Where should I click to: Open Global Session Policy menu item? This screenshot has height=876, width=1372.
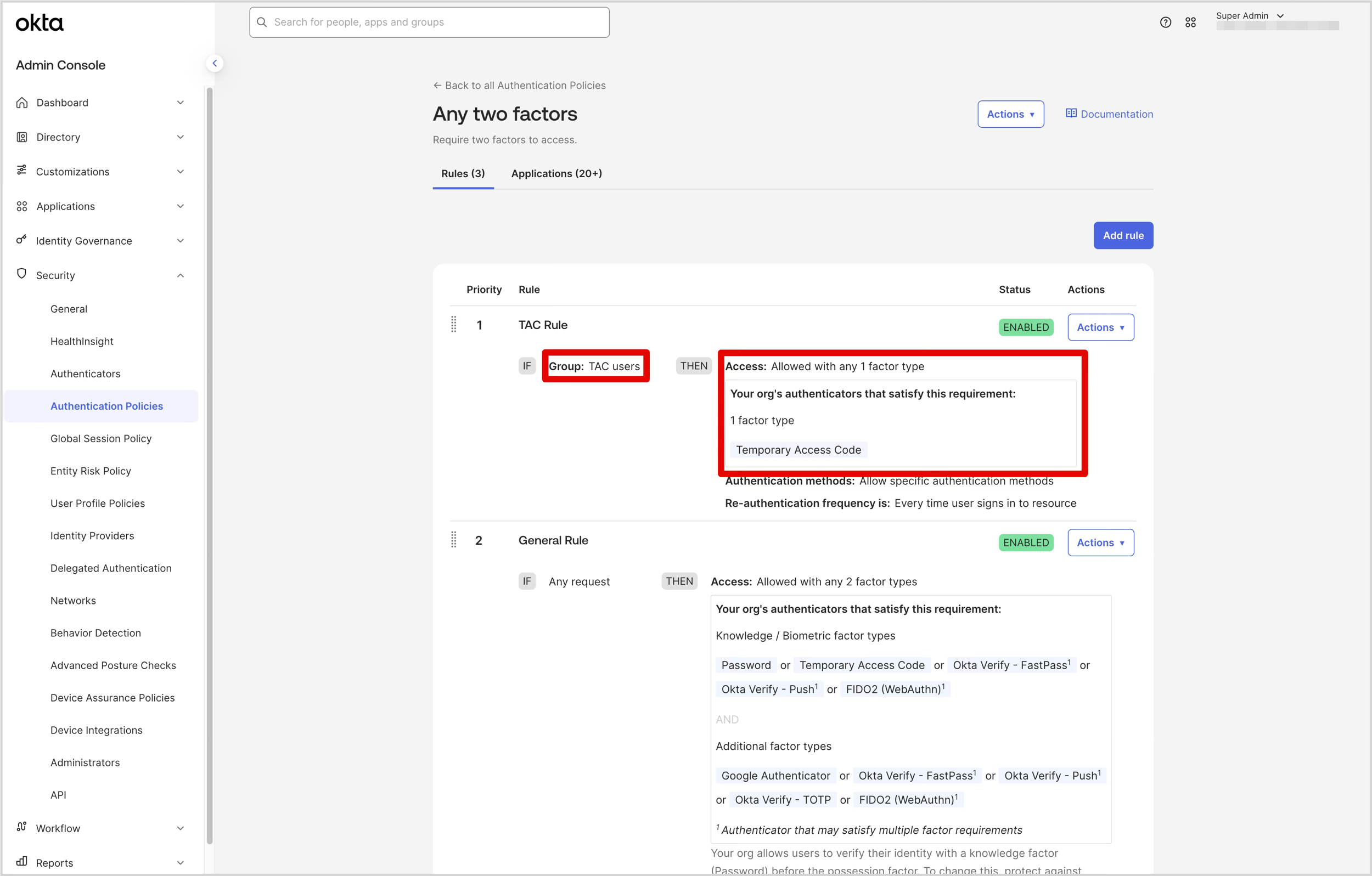[x=101, y=439]
